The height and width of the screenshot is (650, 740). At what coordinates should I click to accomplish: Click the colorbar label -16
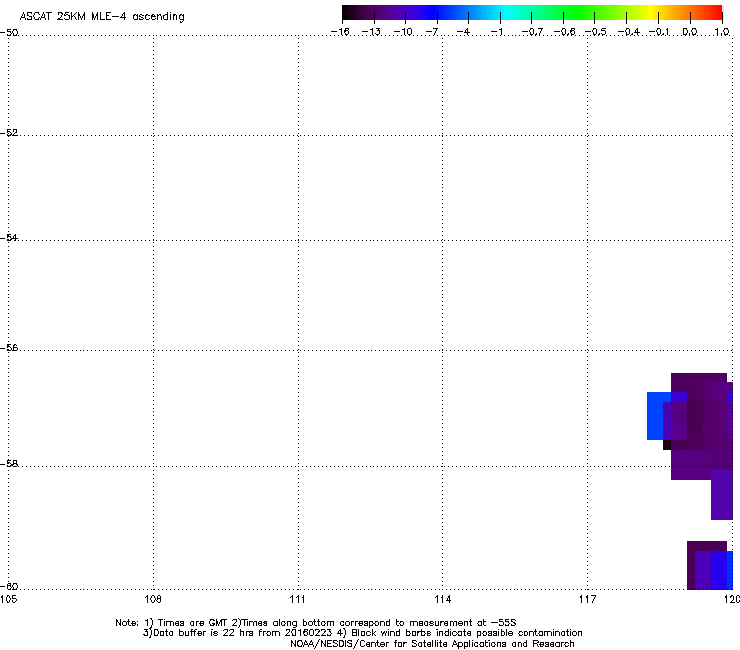340,32
